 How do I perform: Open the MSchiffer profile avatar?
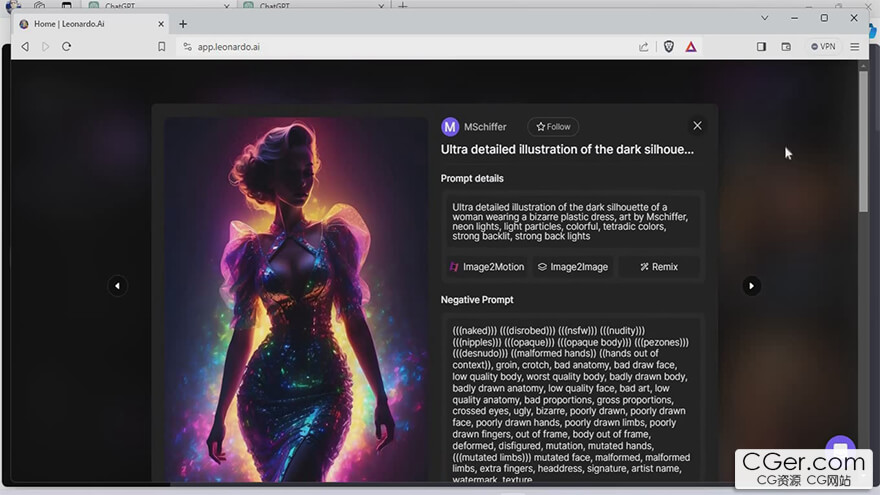(x=450, y=127)
